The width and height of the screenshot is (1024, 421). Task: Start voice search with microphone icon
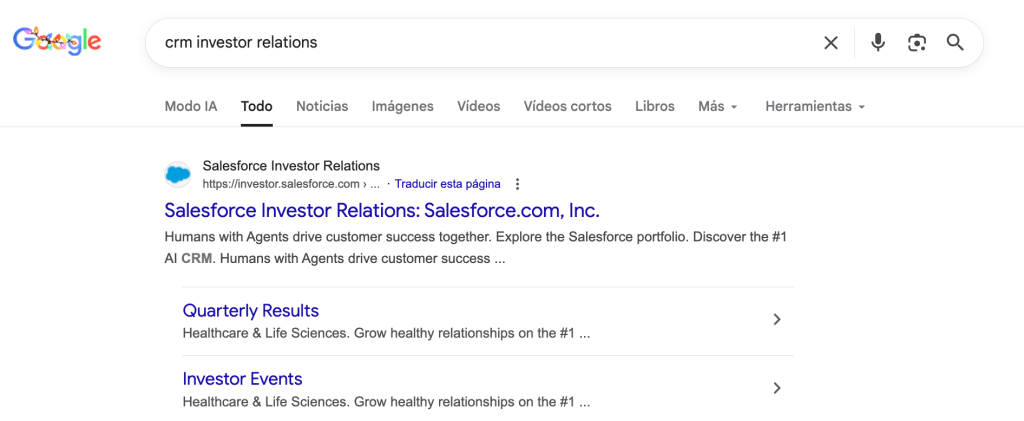tap(878, 43)
